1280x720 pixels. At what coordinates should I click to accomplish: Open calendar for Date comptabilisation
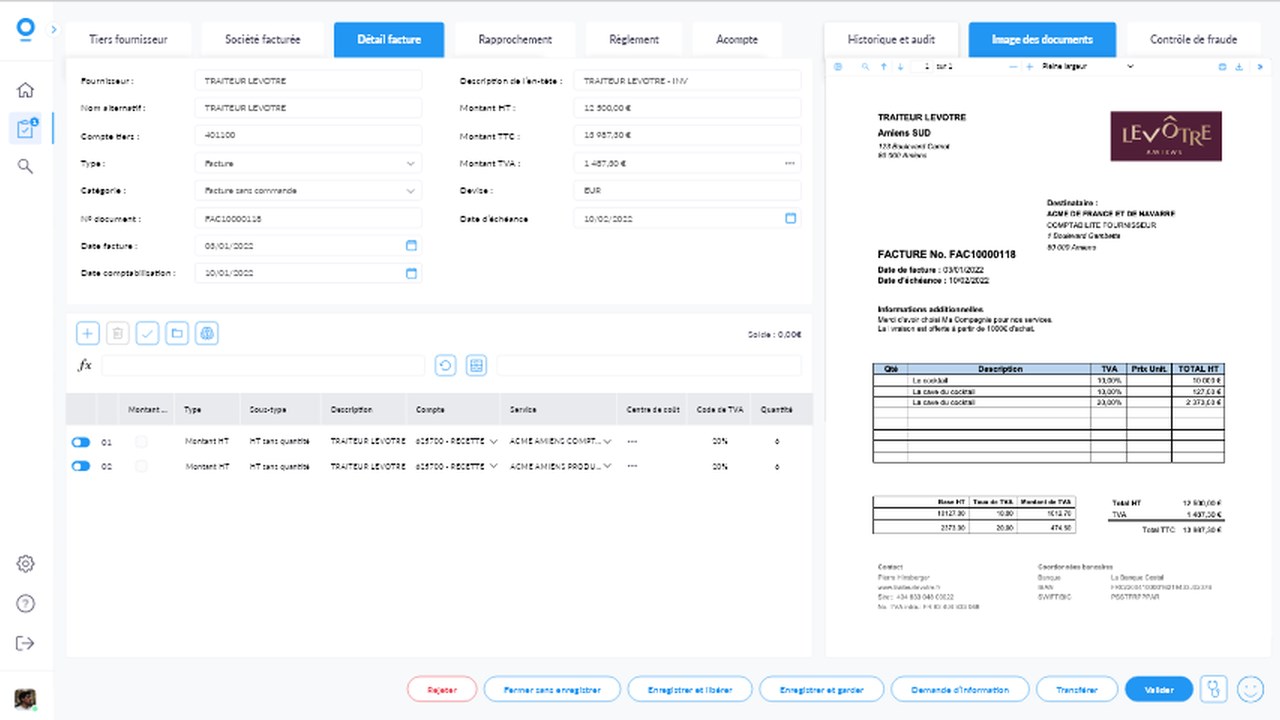(x=411, y=273)
